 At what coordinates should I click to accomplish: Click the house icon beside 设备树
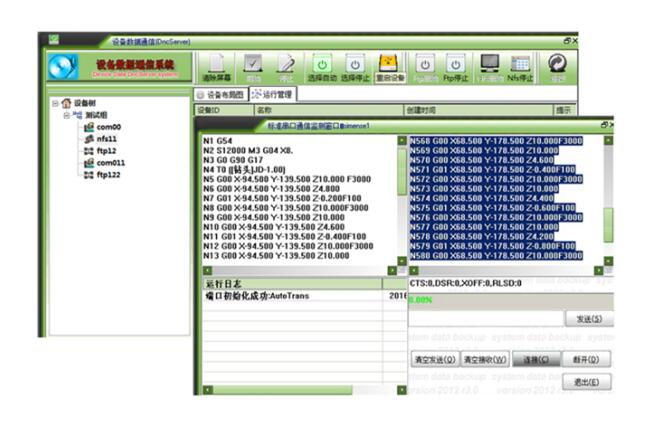coord(66,103)
